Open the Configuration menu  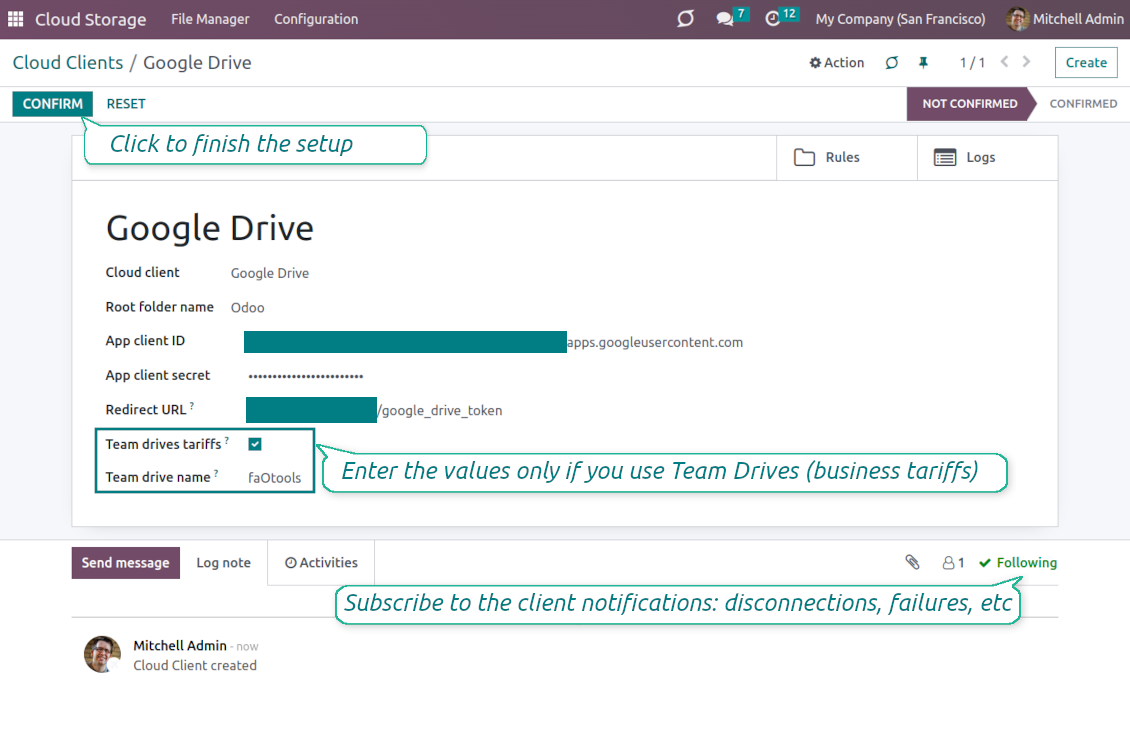point(316,19)
